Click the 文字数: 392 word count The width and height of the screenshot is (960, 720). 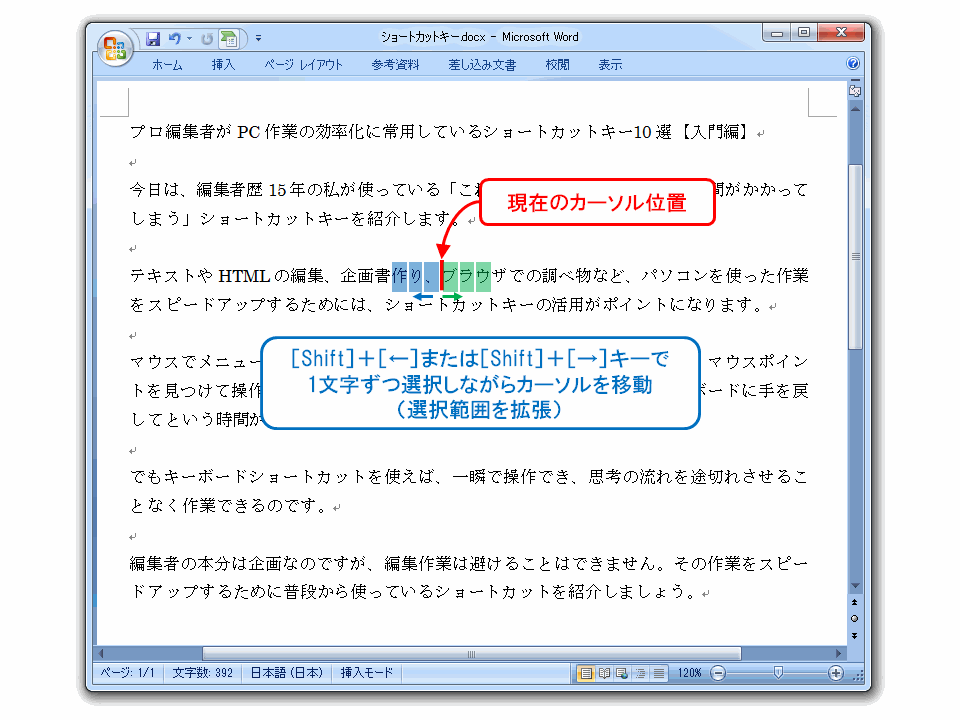click(203, 673)
